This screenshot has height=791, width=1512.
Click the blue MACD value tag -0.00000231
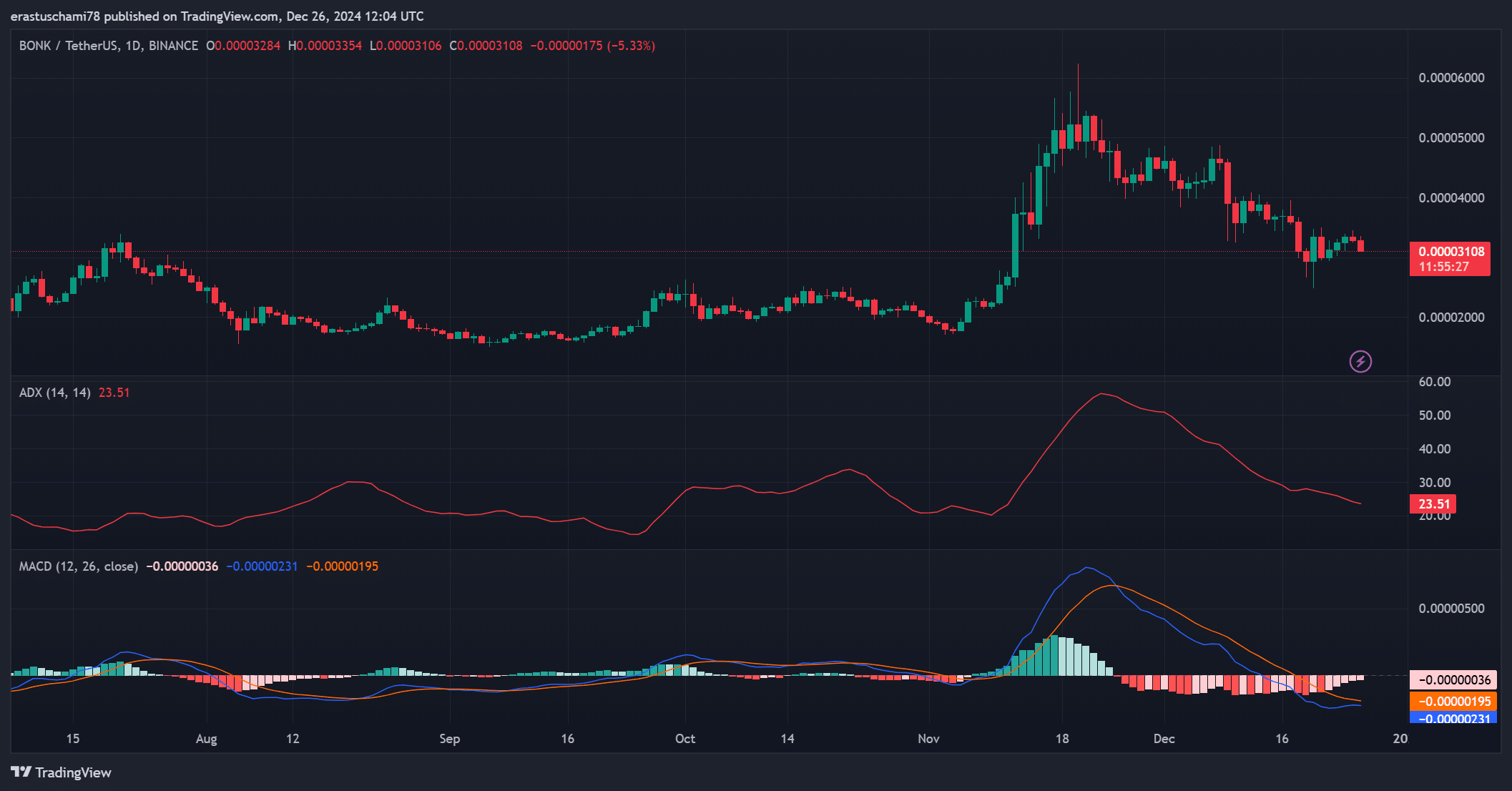pos(1453,718)
